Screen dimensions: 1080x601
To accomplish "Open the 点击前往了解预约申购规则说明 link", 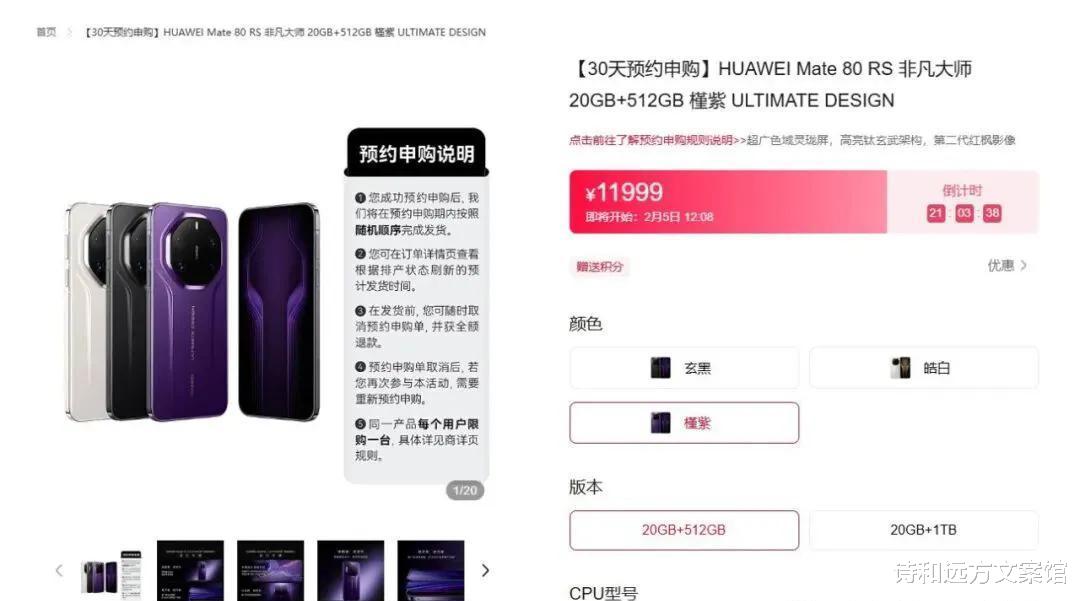I will pyautogui.click(x=651, y=140).
